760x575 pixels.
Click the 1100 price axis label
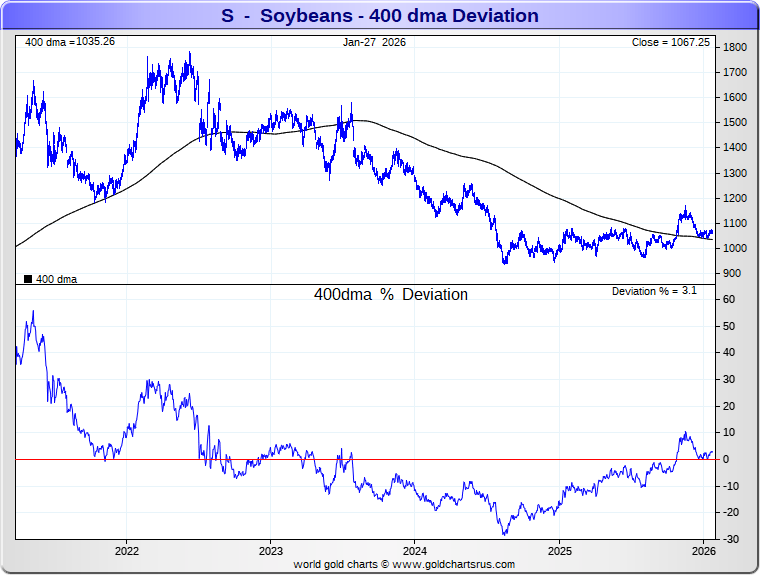point(735,224)
